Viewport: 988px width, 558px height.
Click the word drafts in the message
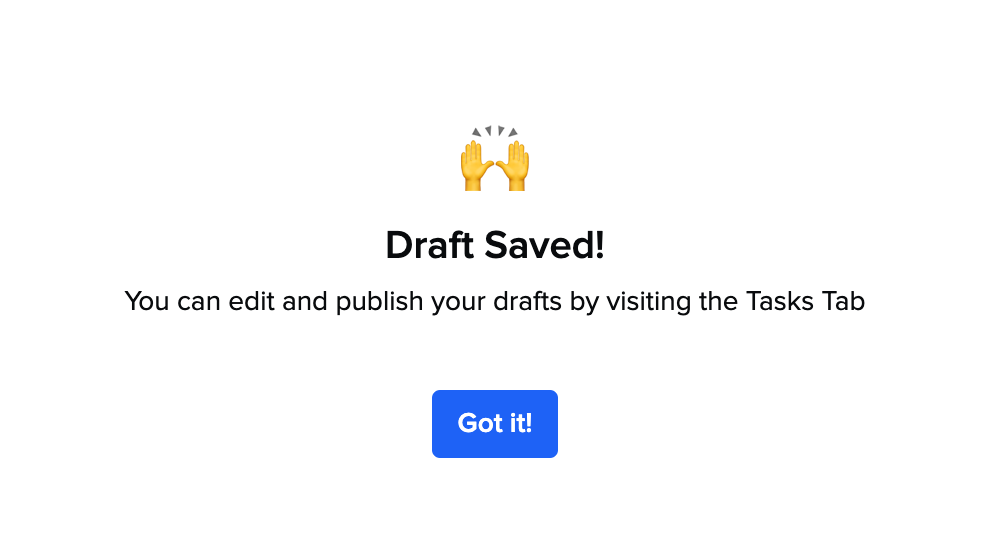527,301
